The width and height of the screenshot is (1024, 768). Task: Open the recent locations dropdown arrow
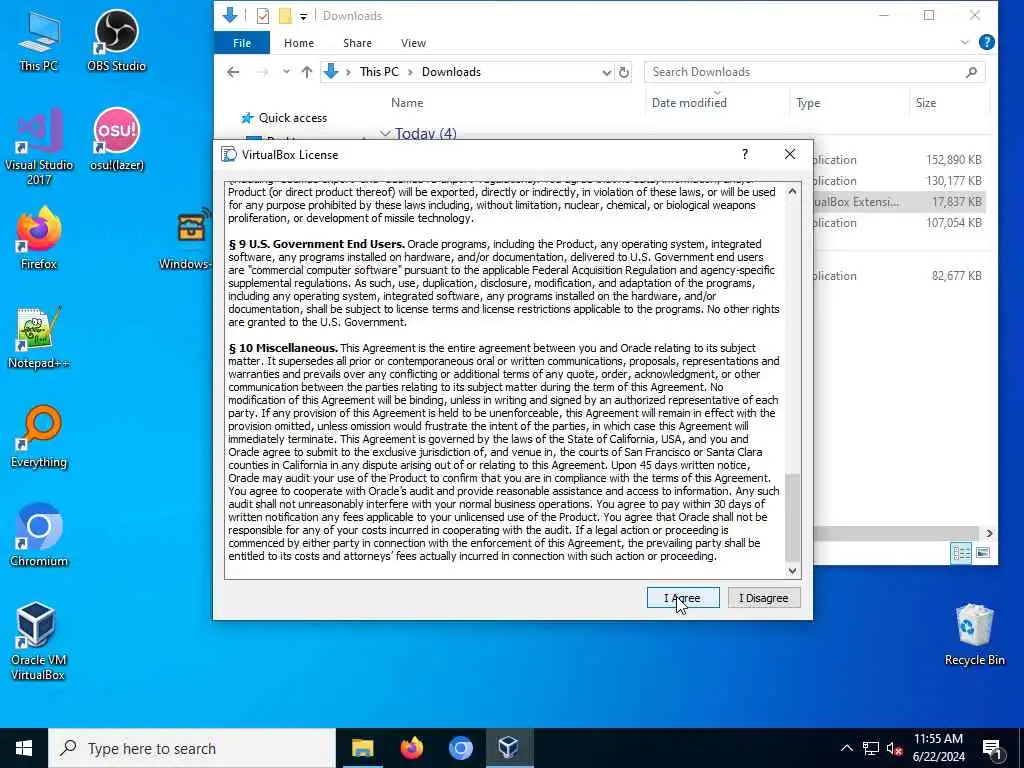(286, 72)
